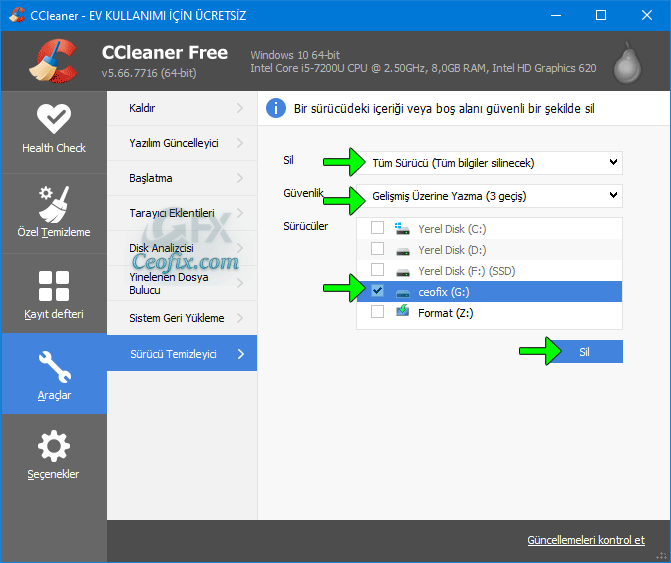Select the ceofix (G:) row label
This screenshot has height=563, width=671.
click(x=444, y=292)
